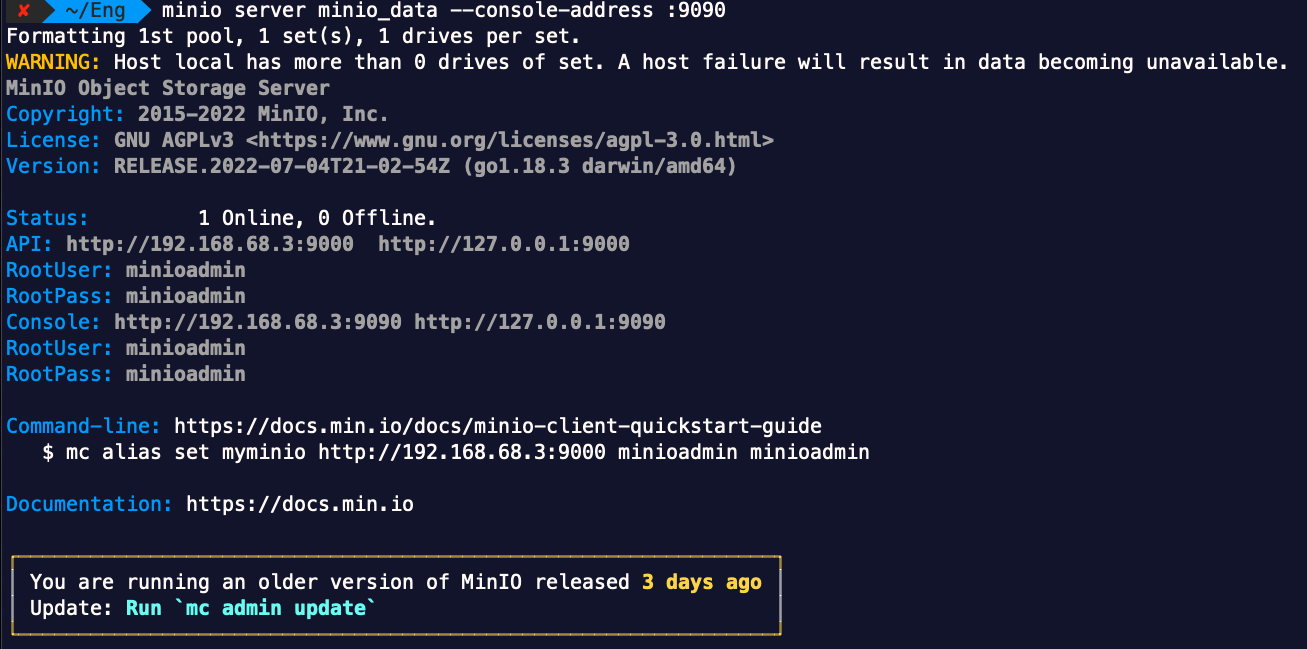Viewport: 1307px width, 649px height.
Task: Click the last RootPass minioadmin value
Action: [186, 374]
